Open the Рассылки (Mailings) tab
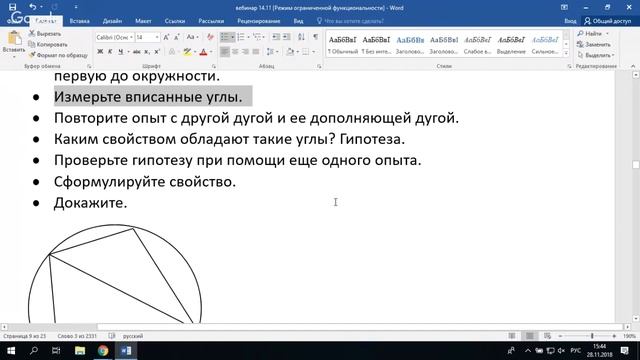640x360 pixels. (x=211, y=21)
